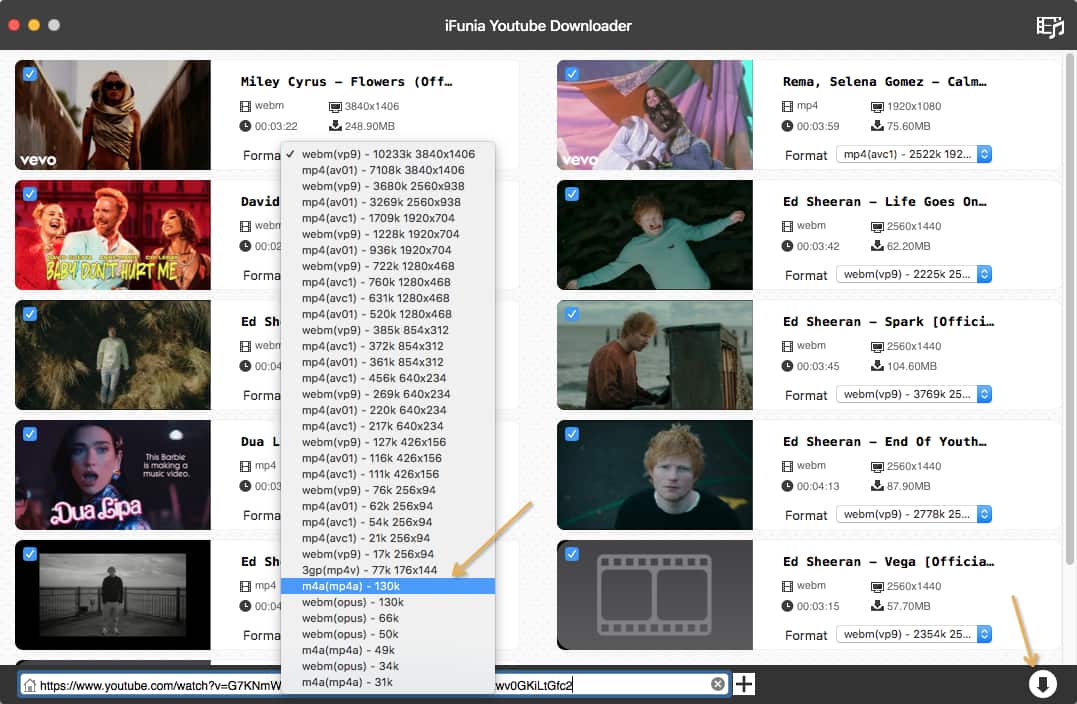Screen dimensions: 1077x704
Task: Click the plus icon to add URL
Action: pyautogui.click(x=744, y=684)
